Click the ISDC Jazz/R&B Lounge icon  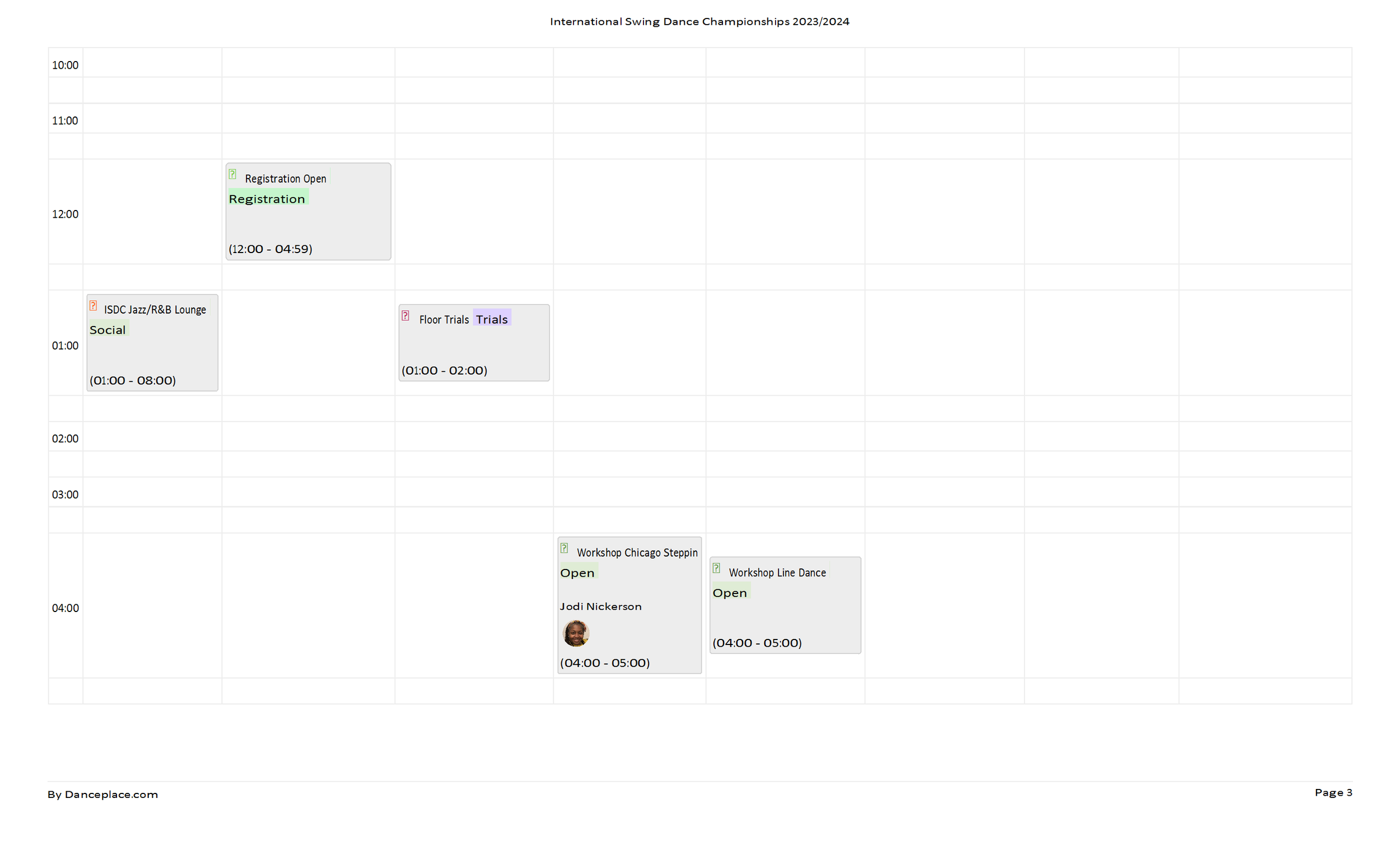[93, 306]
